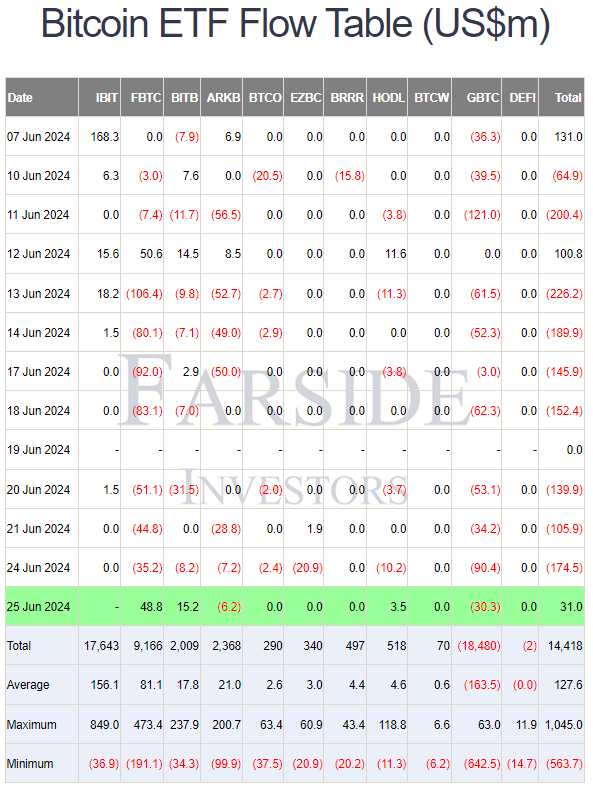This screenshot has width=593, height=791.
Task: Click the FBTC column header
Action: click(142, 97)
